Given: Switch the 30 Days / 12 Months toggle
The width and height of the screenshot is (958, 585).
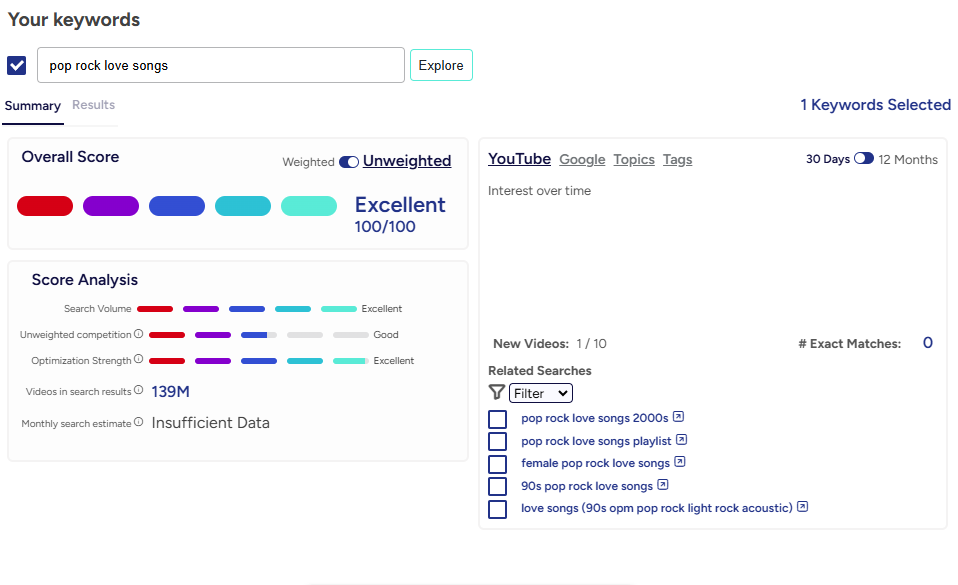Looking at the screenshot, I should 863,159.
